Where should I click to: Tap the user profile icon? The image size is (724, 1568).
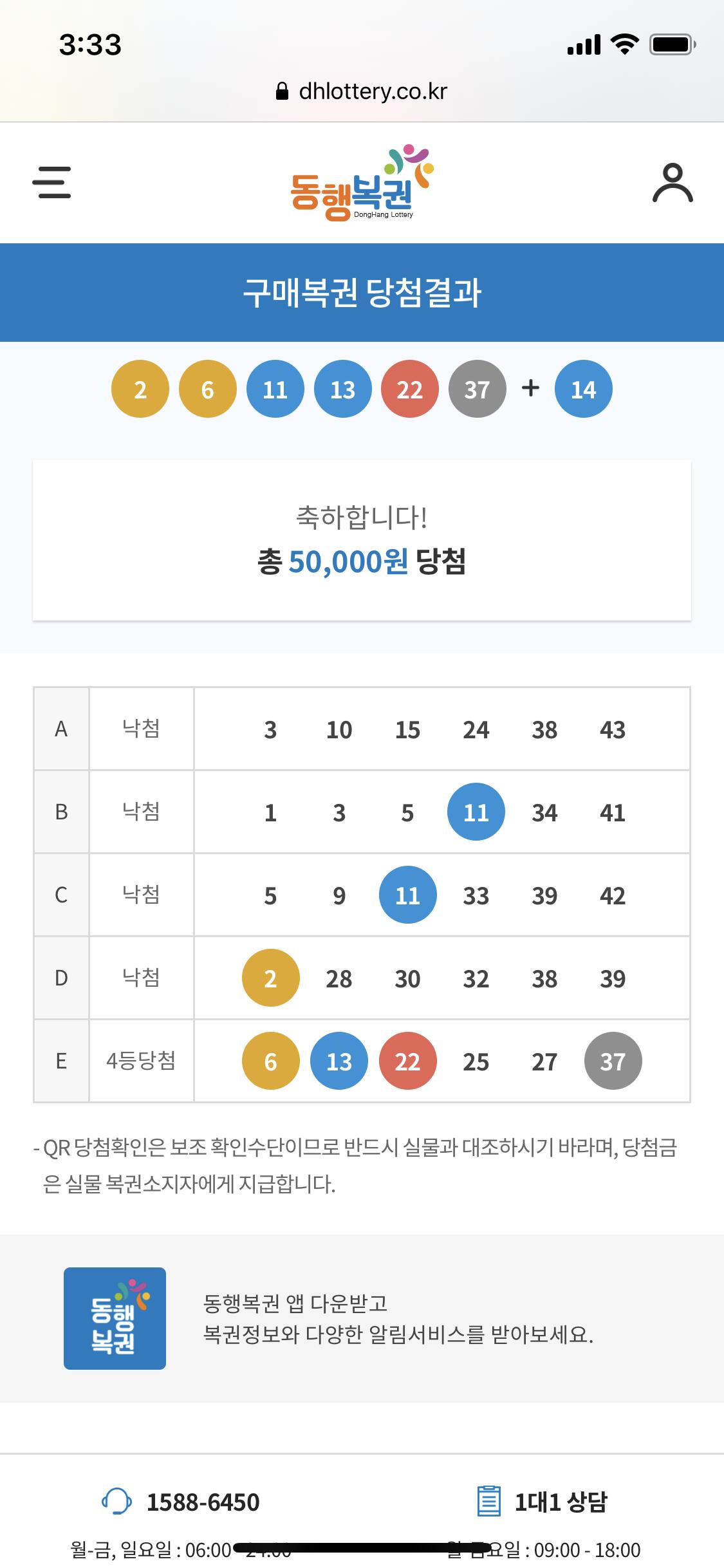pos(673,183)
